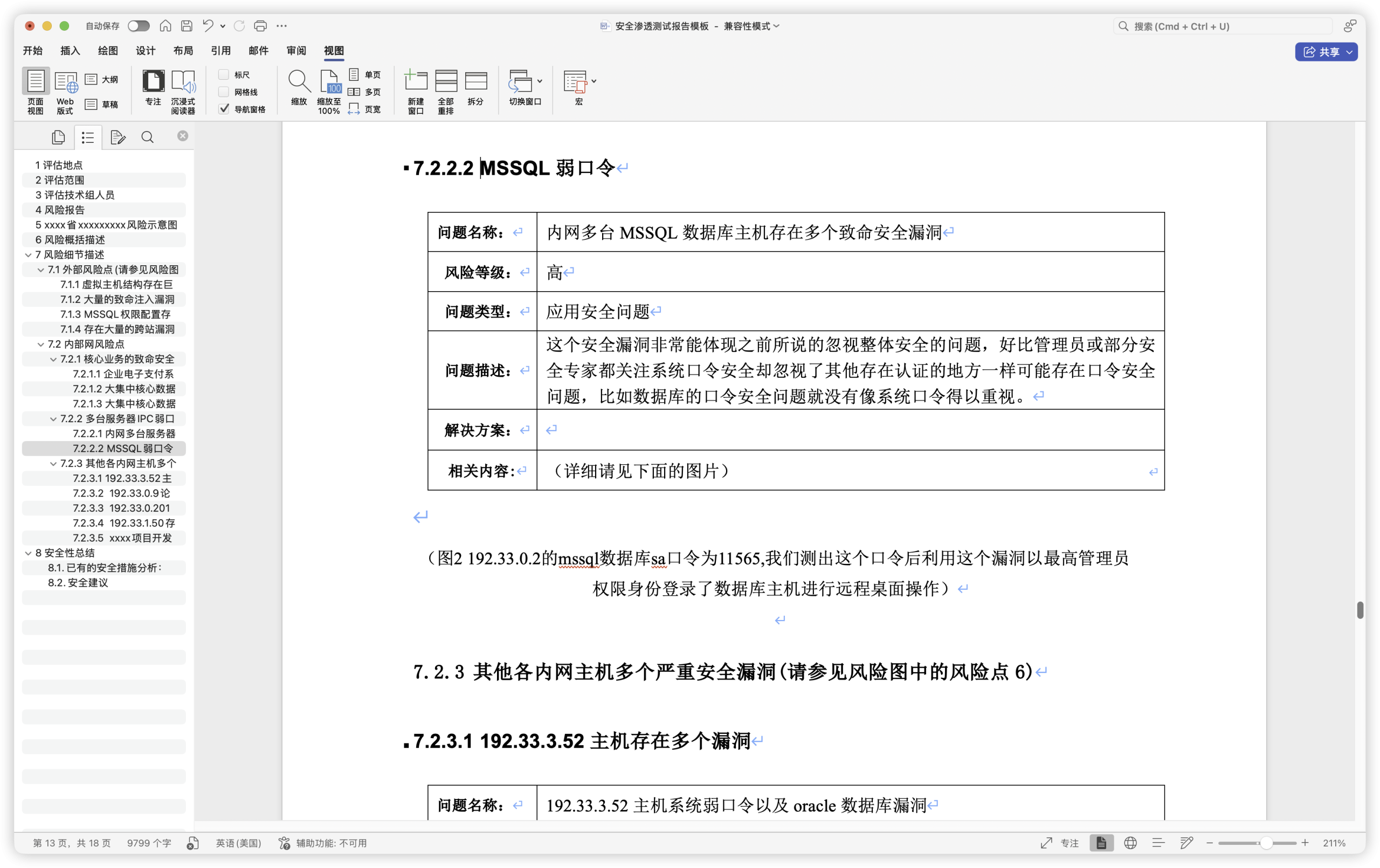
Task: Click the print icon in title bar
Action: click(x=260, y=26)
